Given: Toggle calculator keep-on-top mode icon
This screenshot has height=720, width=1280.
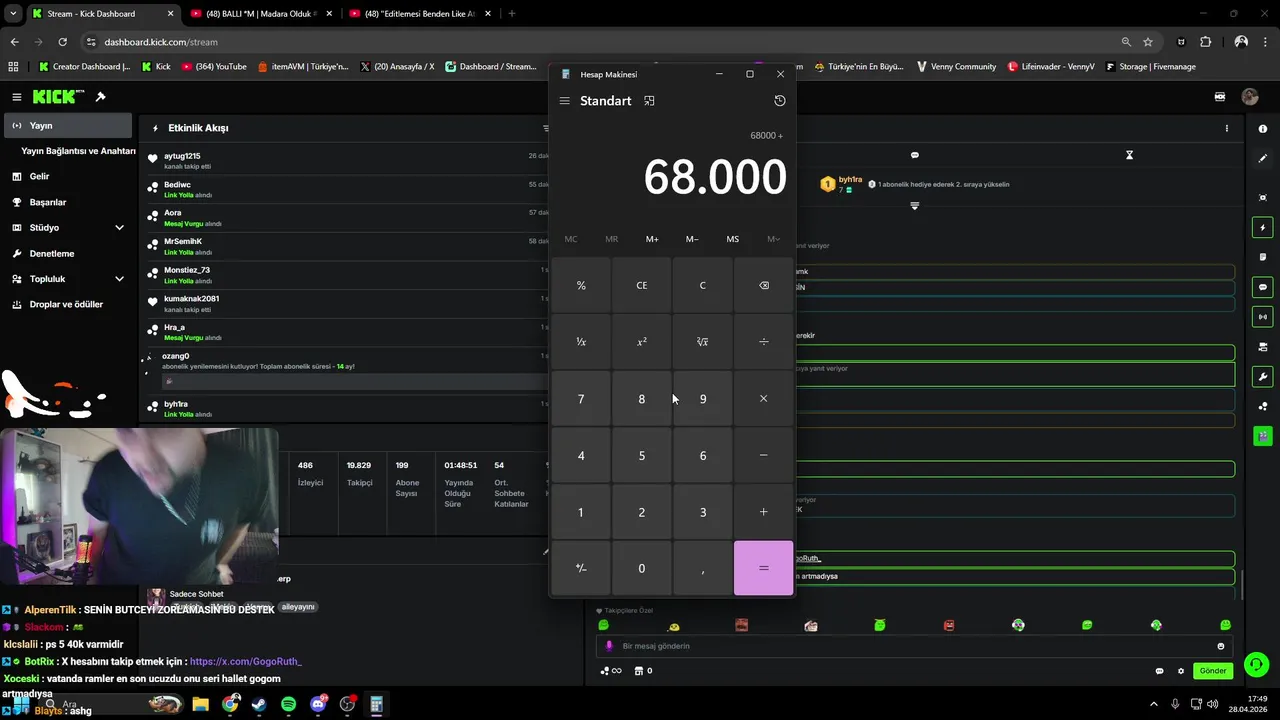Looking at the screenshot, I should point(649,101).
